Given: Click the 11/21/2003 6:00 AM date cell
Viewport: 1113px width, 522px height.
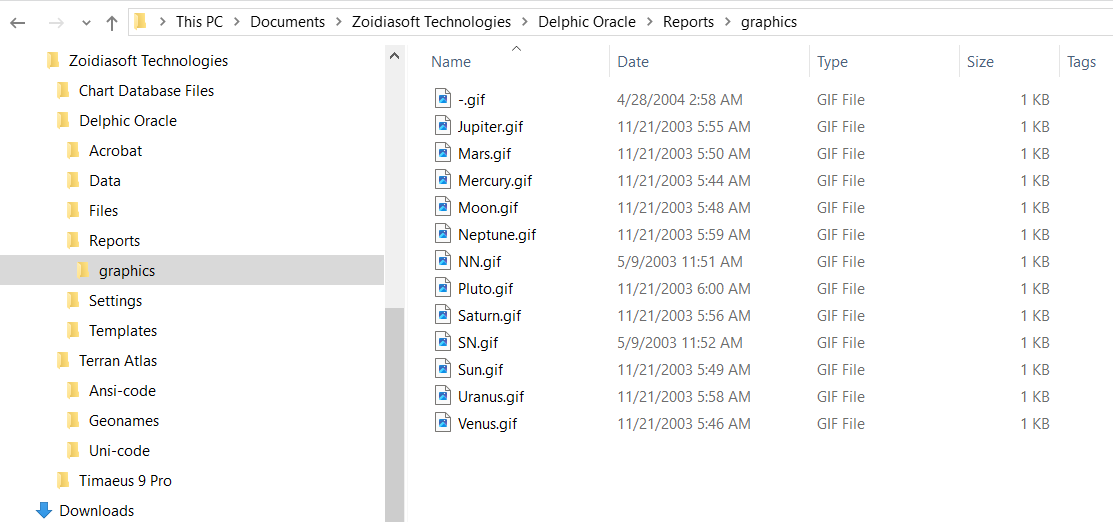Looking at the screenshot, I should [x=684, y=288].
